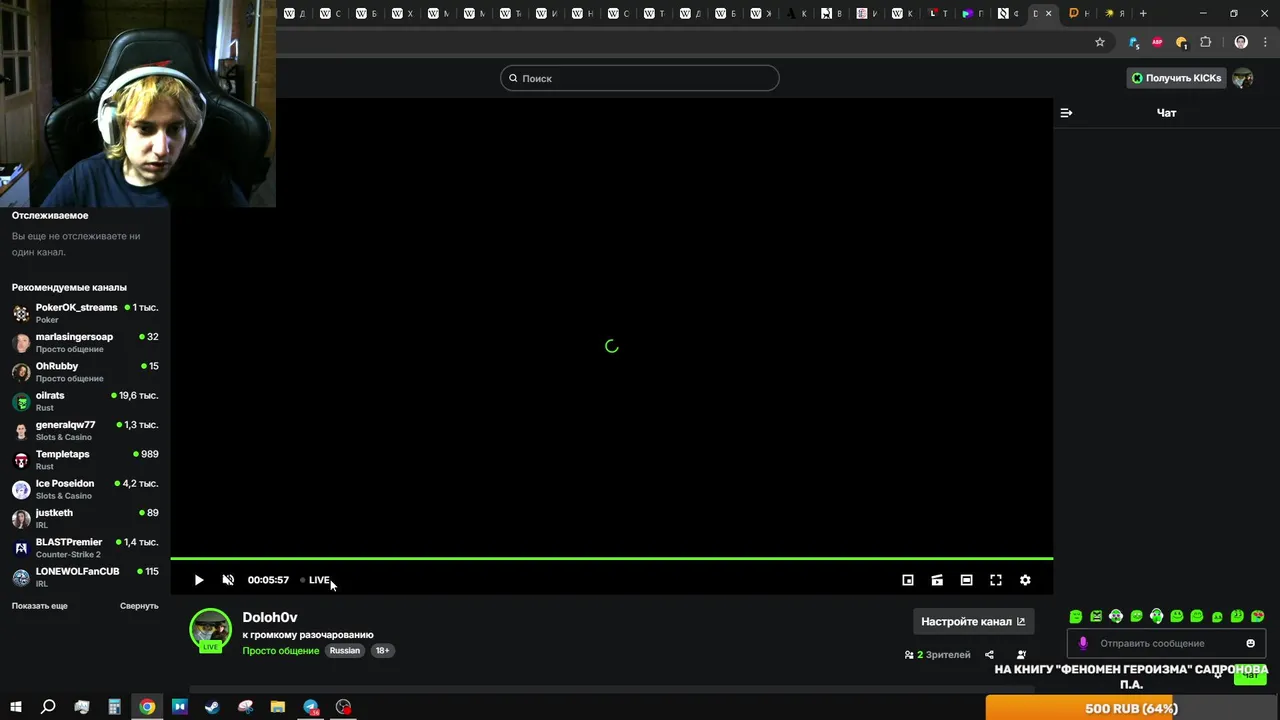Pick the first green Kick emote
Screen dimensions: 1280x720
tap(1076, 616)
